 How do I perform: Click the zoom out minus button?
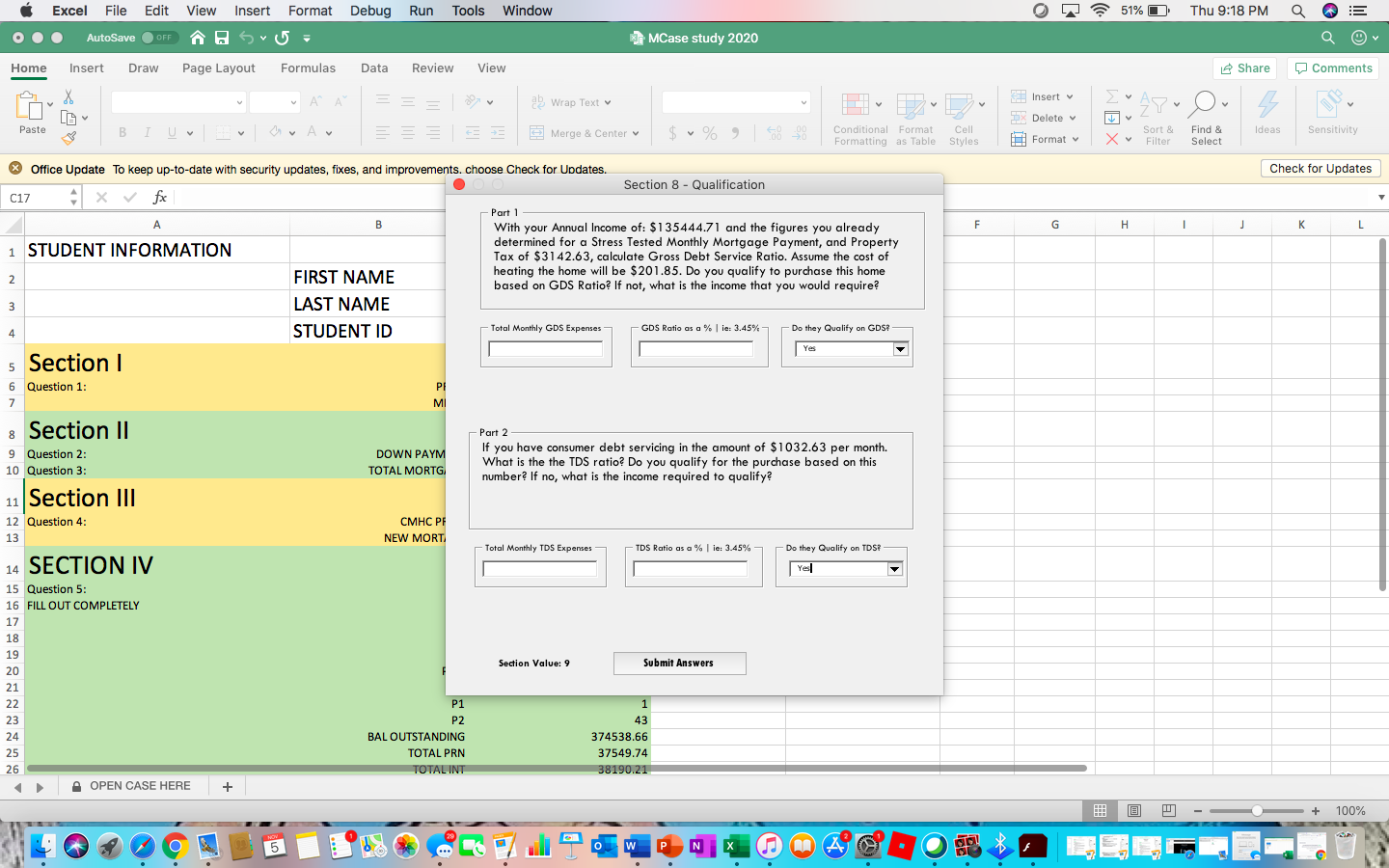(1198, 811)
